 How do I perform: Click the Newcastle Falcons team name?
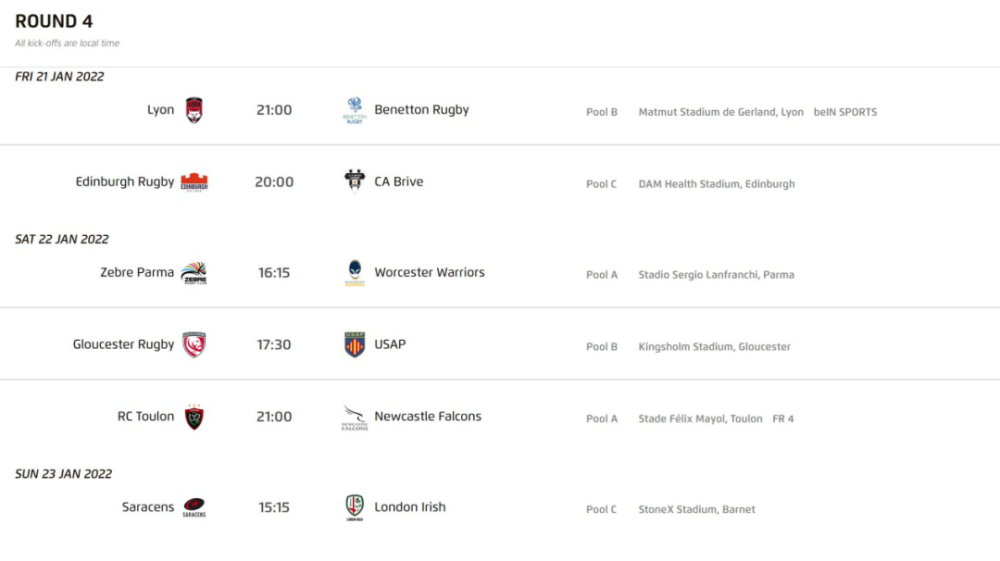point(427,416)
